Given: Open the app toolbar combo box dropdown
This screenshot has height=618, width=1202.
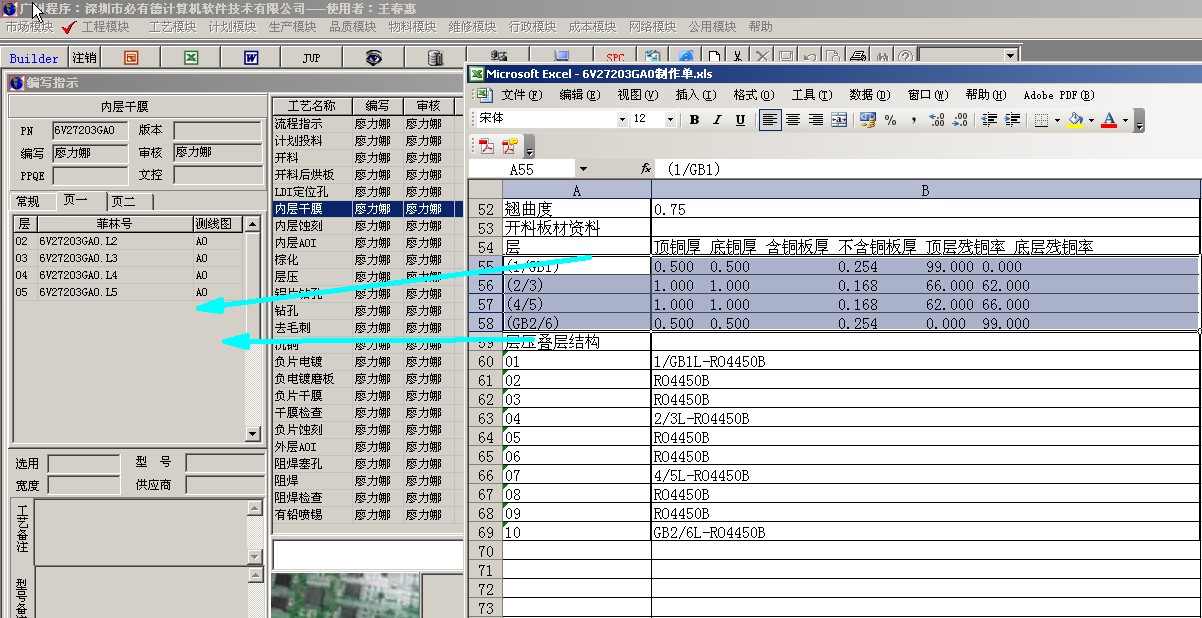Looking at the screenshot, I should (x=1010, y=57).
